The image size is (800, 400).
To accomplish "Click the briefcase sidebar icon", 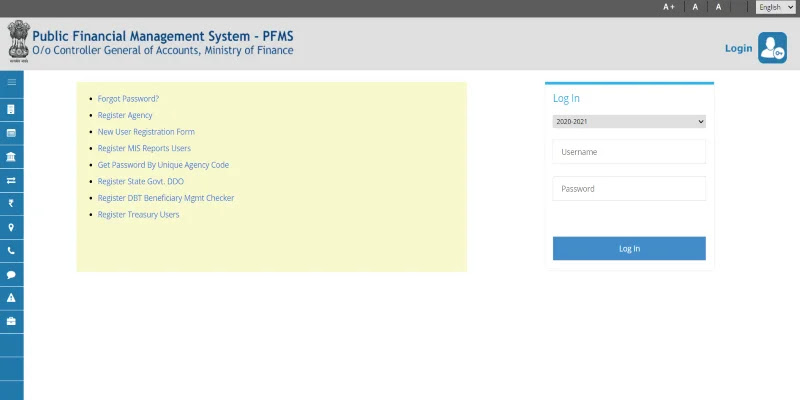I will point(11,321).
